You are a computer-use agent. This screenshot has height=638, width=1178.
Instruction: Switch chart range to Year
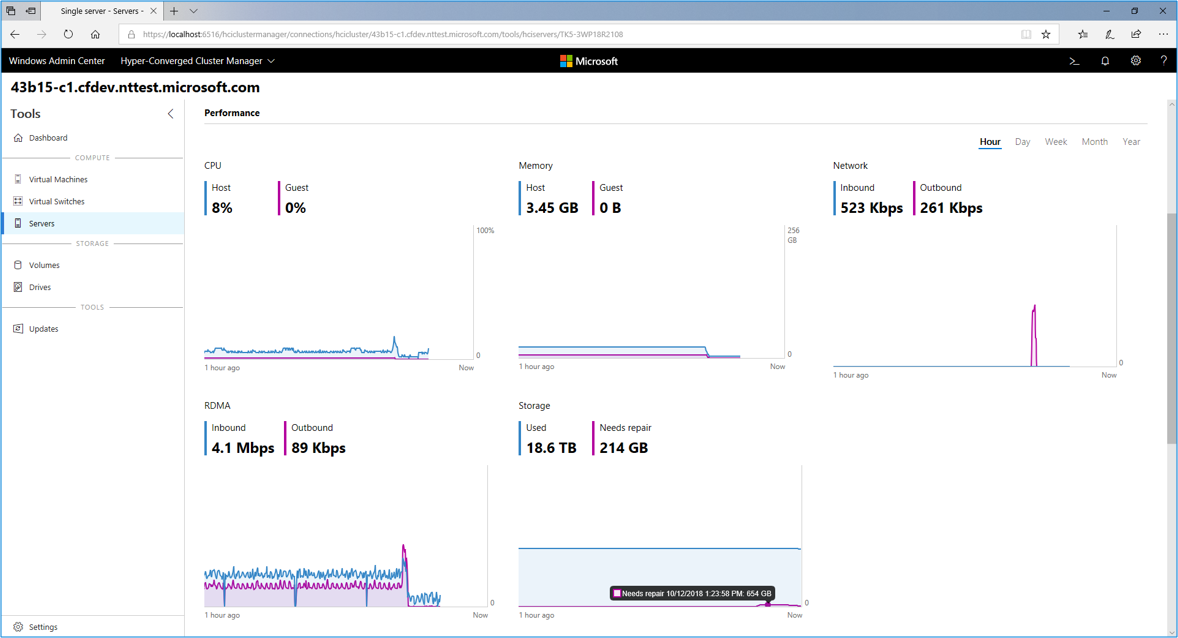[x=1131, y=142]
